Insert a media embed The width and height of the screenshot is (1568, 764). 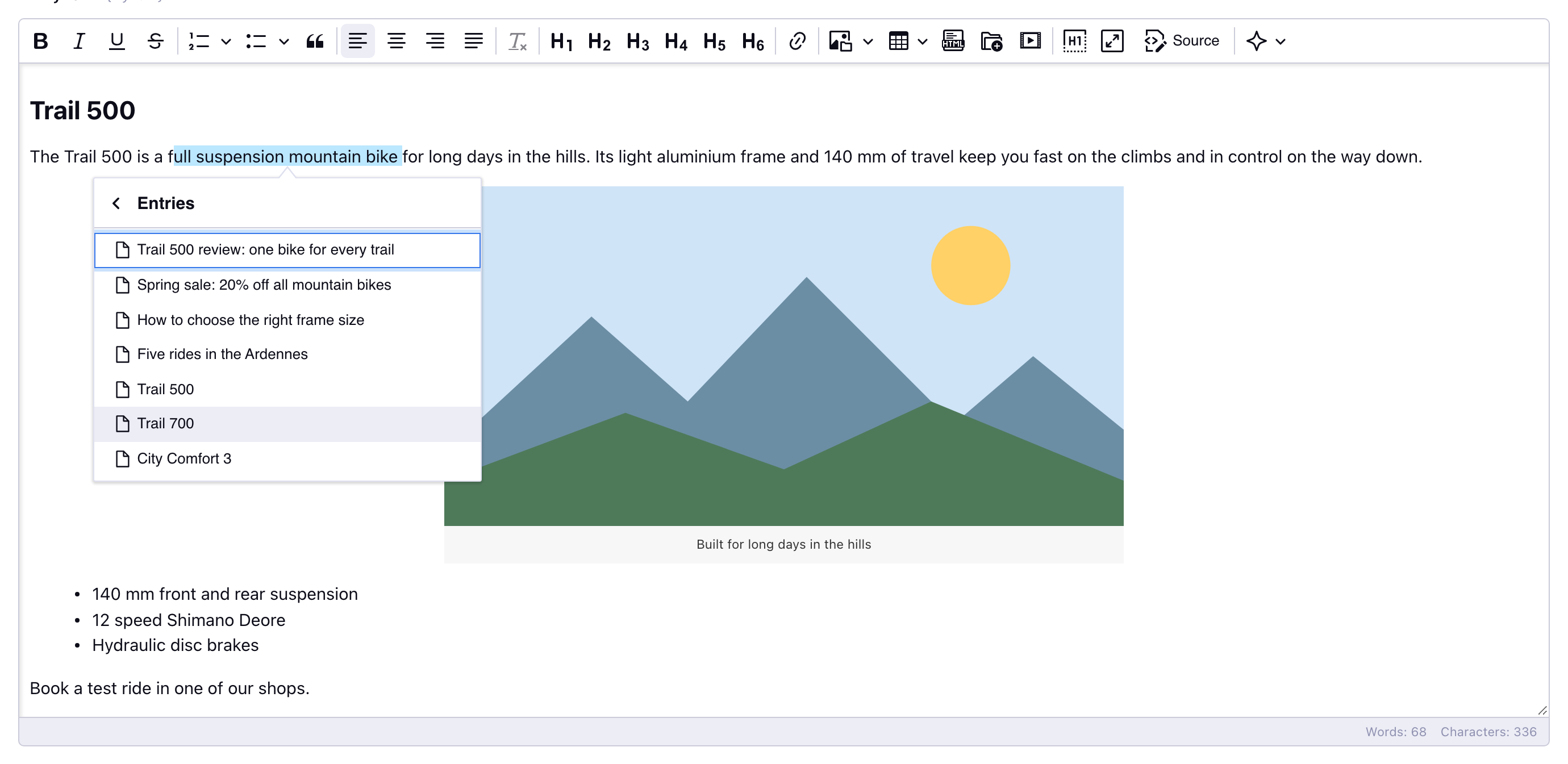point(1030,41)
